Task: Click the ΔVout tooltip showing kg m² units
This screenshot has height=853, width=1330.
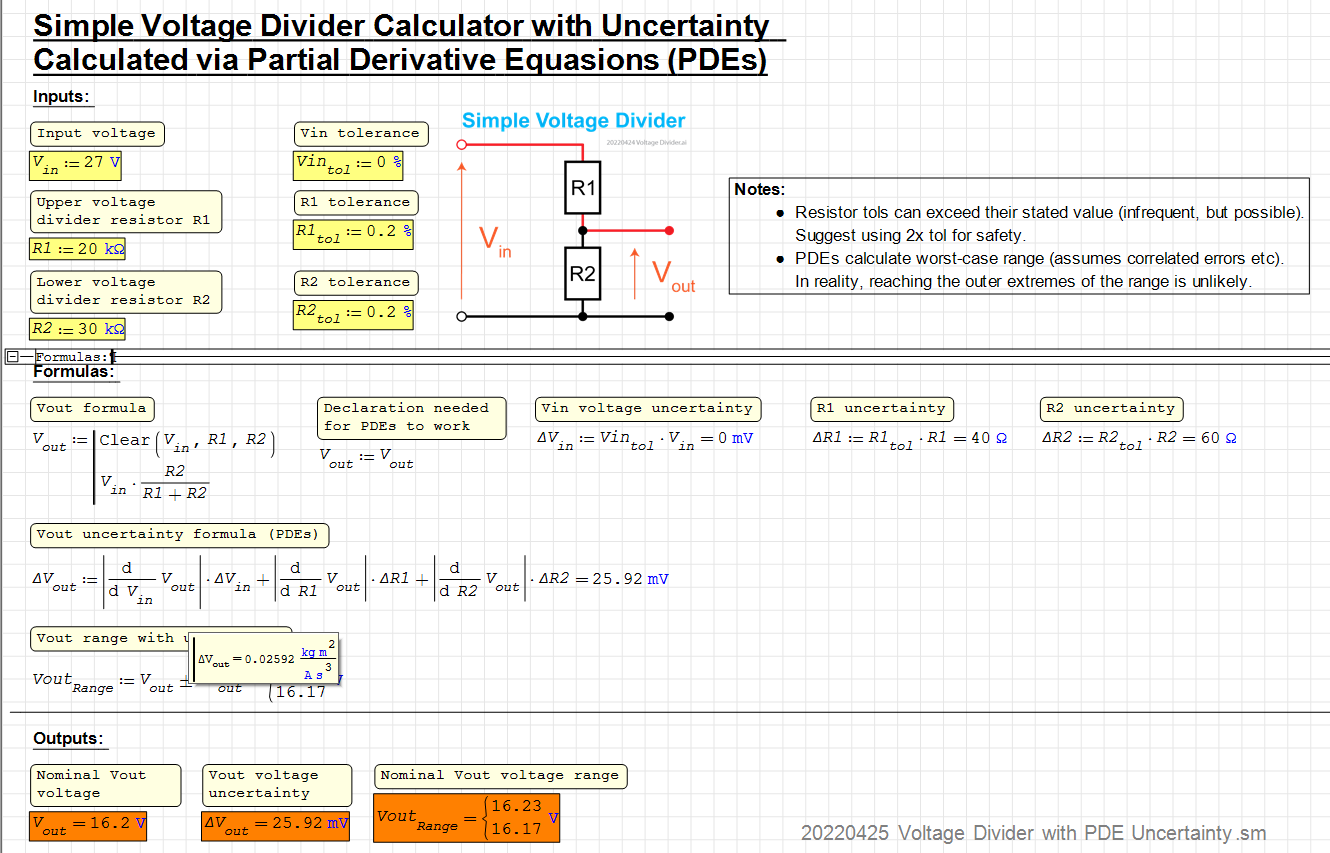Action: pos(265,658)
